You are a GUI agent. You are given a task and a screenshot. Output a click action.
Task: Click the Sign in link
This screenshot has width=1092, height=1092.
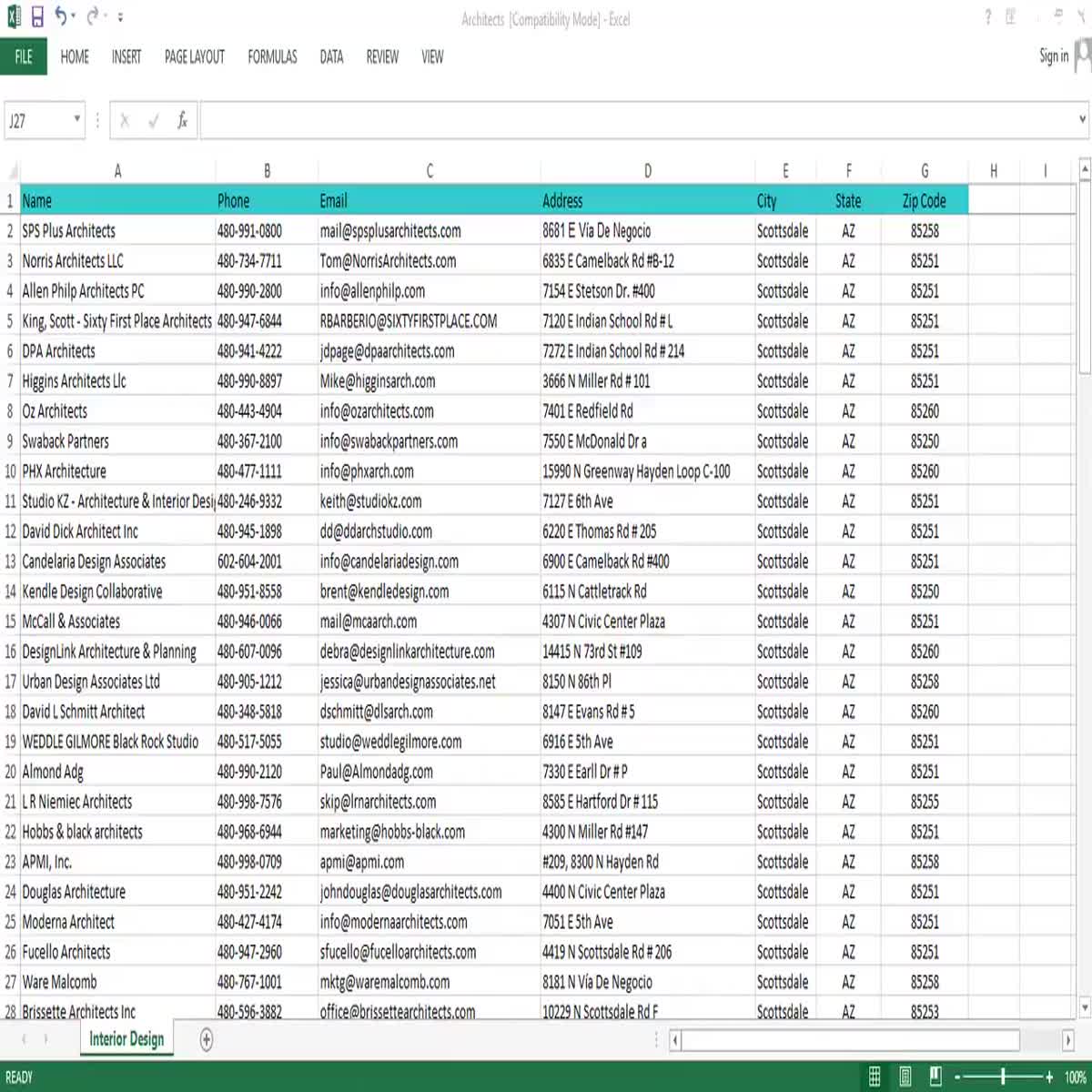[1054, 56]
